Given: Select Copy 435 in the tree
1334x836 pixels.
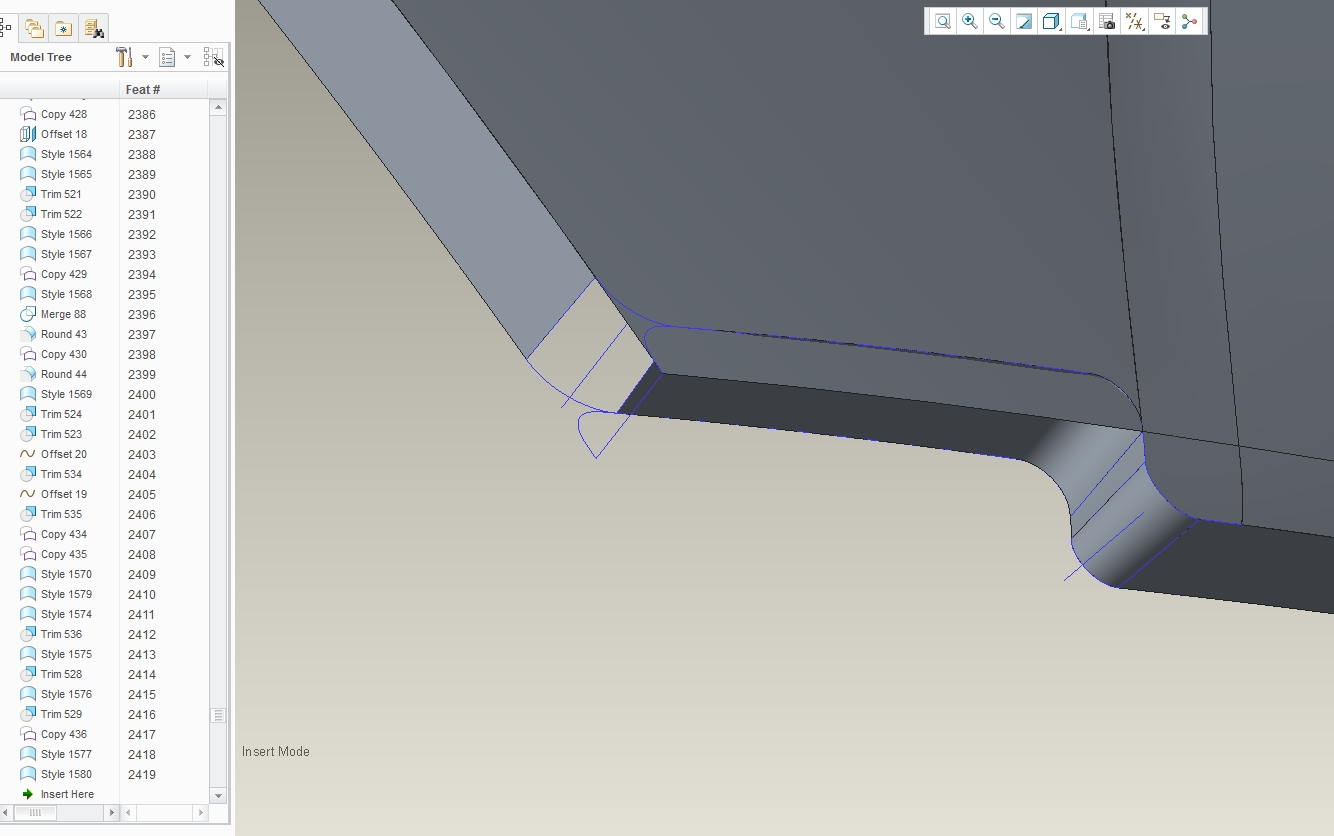Looking at the screenshot, I should 64,554.
